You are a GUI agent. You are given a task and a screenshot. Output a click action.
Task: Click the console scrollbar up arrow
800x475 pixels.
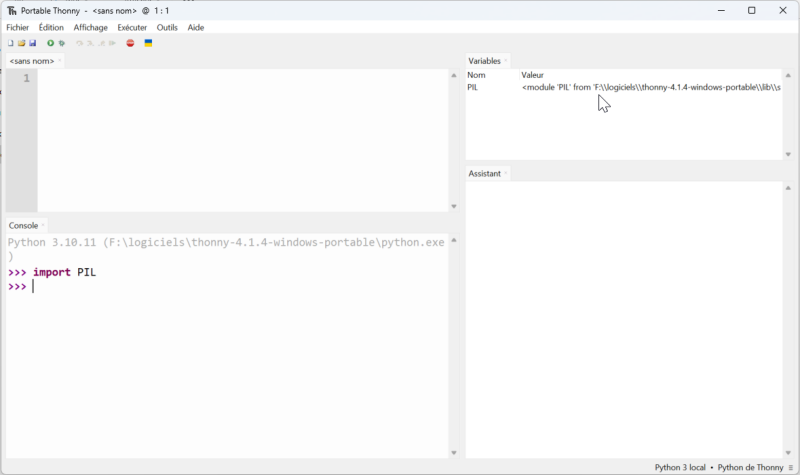(x=454, y=240)
